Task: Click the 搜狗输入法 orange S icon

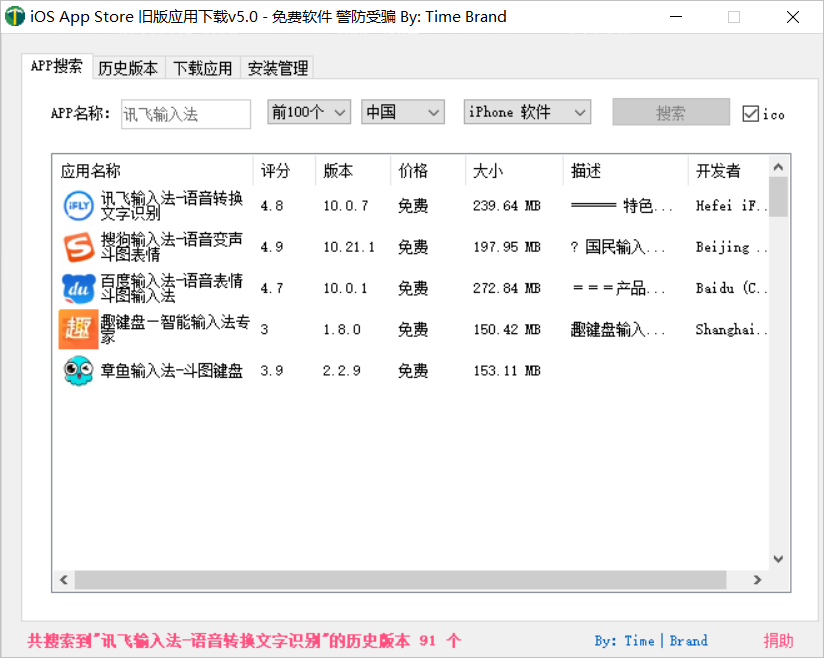Action: tap(78, 246)
